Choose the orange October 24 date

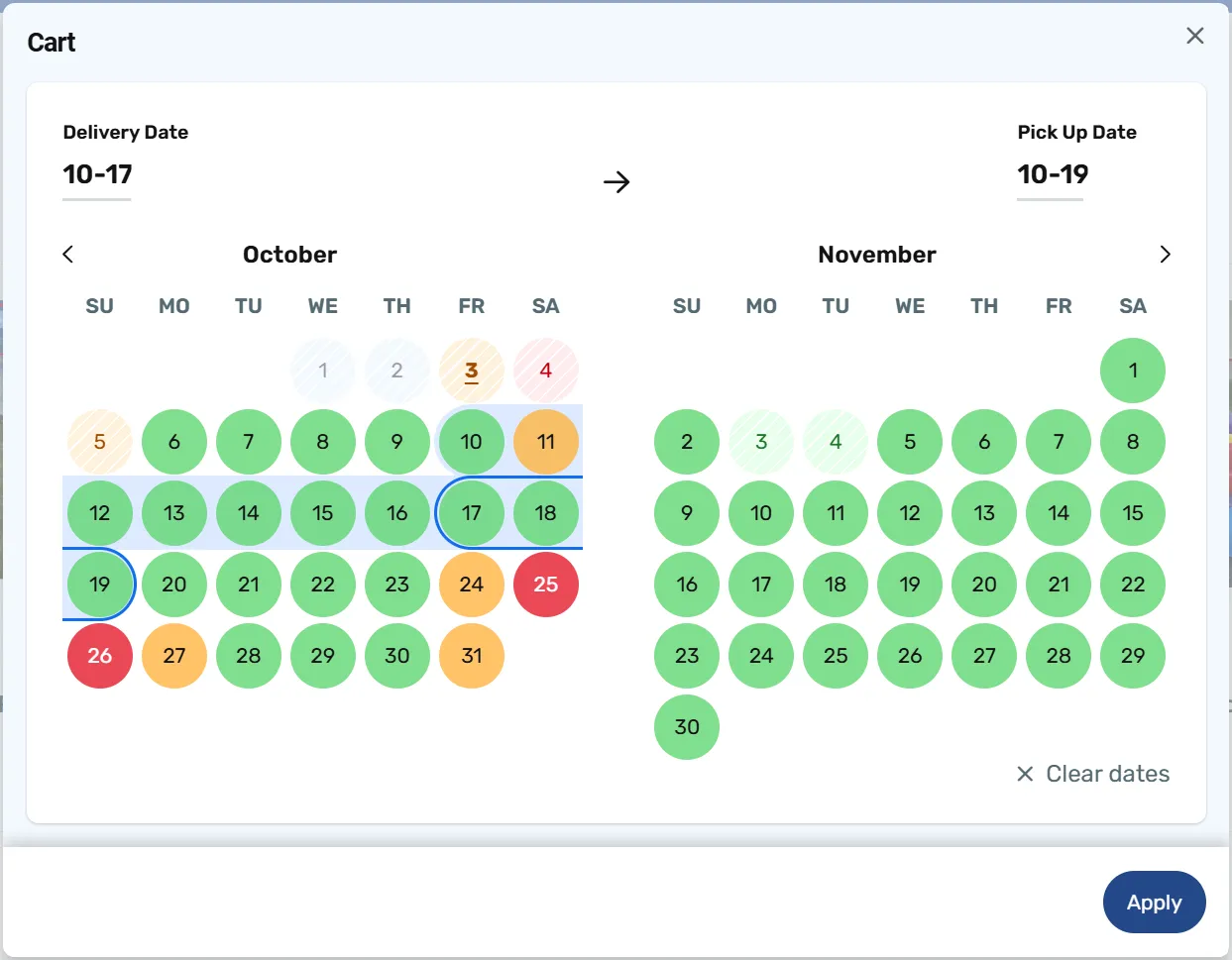(x=472, y=585)
